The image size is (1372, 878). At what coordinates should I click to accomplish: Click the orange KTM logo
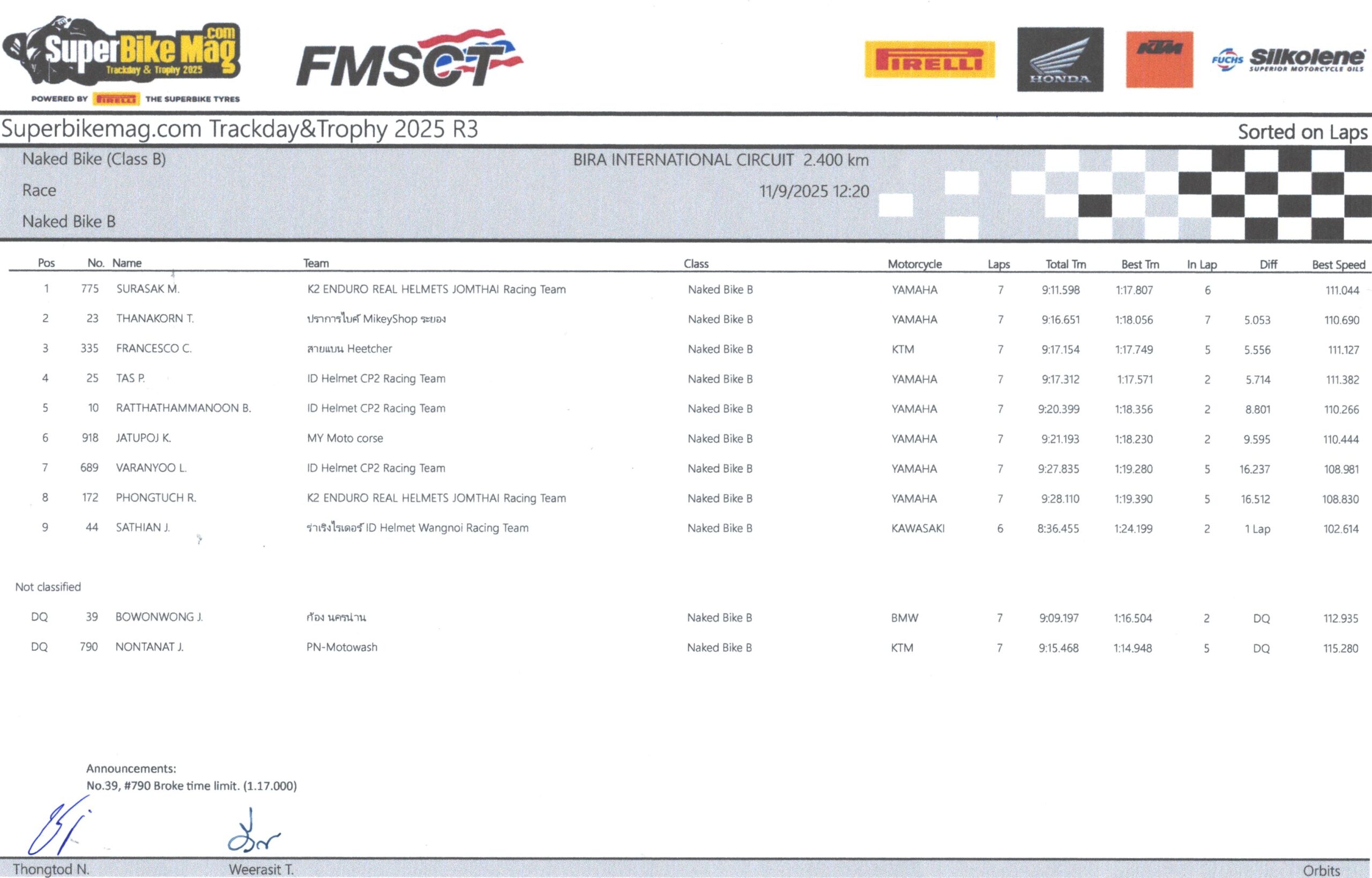(1159, 59)
